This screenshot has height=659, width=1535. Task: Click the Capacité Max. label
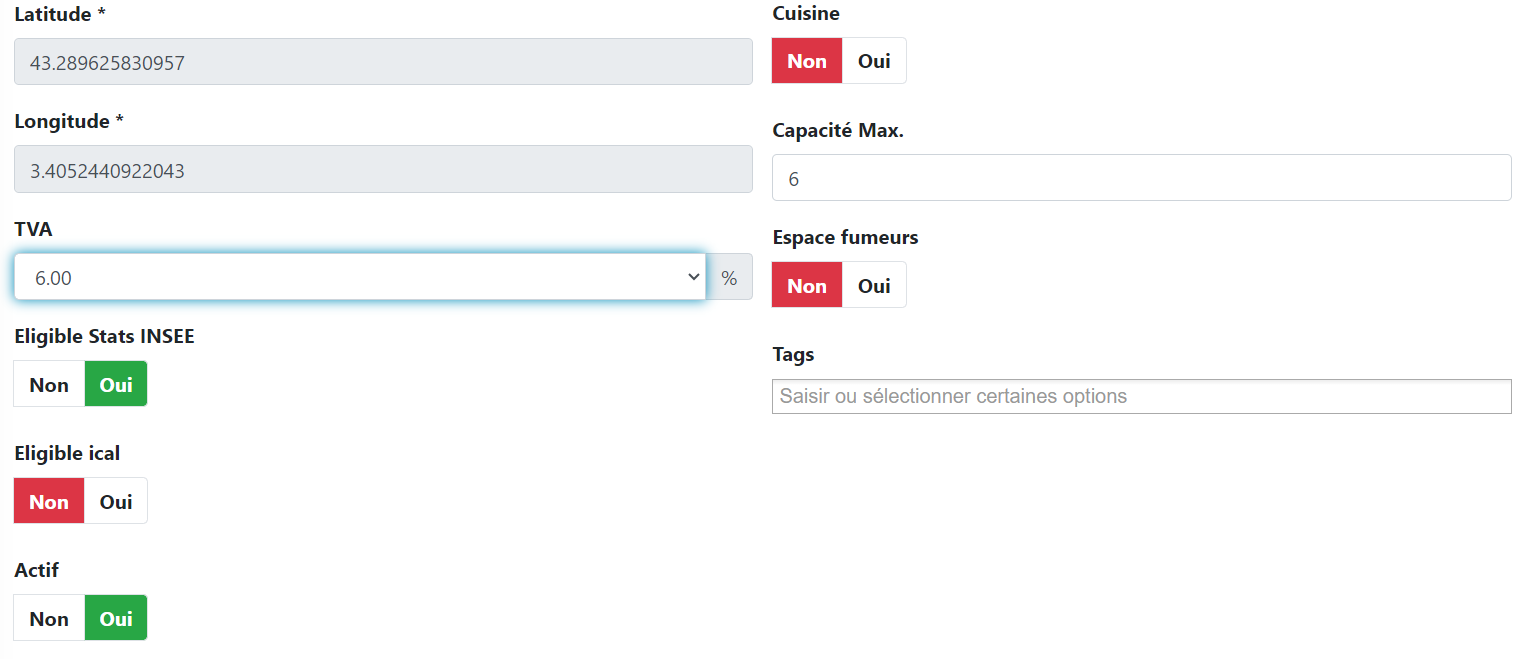point(838,130)
